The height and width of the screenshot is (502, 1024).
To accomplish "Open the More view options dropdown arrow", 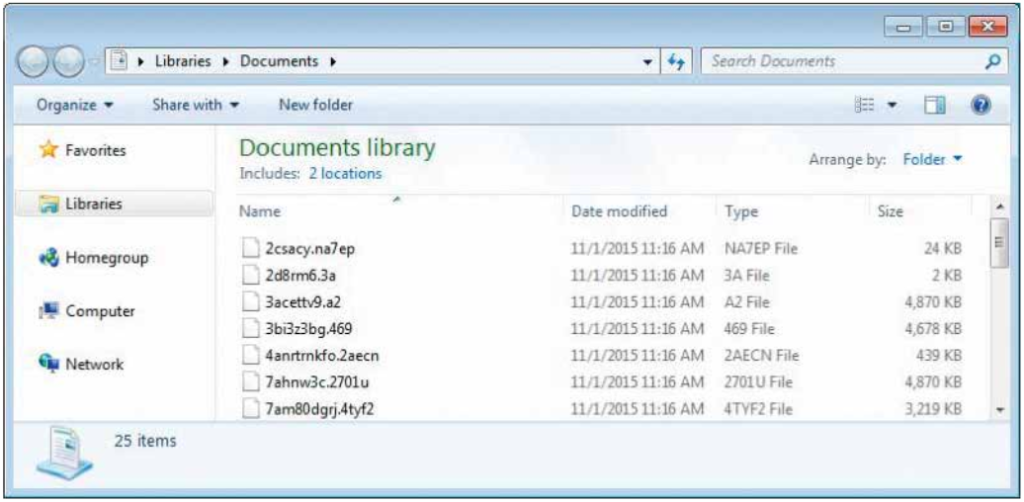I will click(x=892, y=105).
